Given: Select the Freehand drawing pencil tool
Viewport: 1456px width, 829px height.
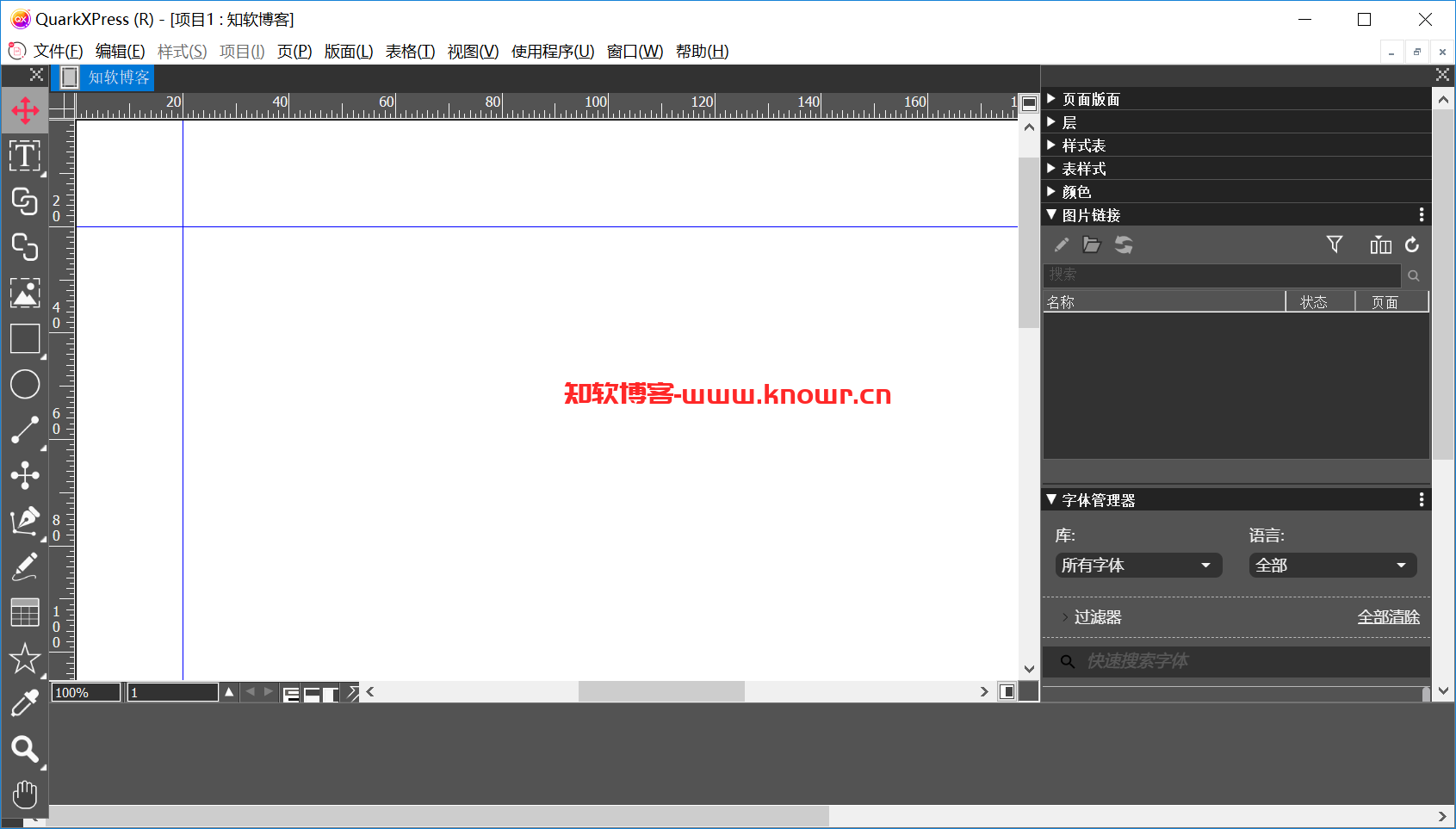Looking at the screenshot, I should click(x=25, y=566).
